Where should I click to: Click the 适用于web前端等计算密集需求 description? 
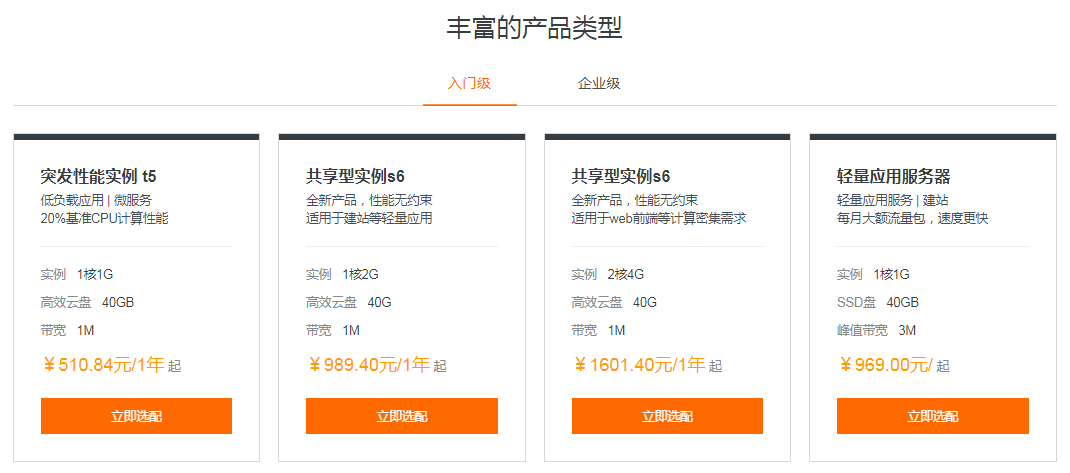pos(658,218)
